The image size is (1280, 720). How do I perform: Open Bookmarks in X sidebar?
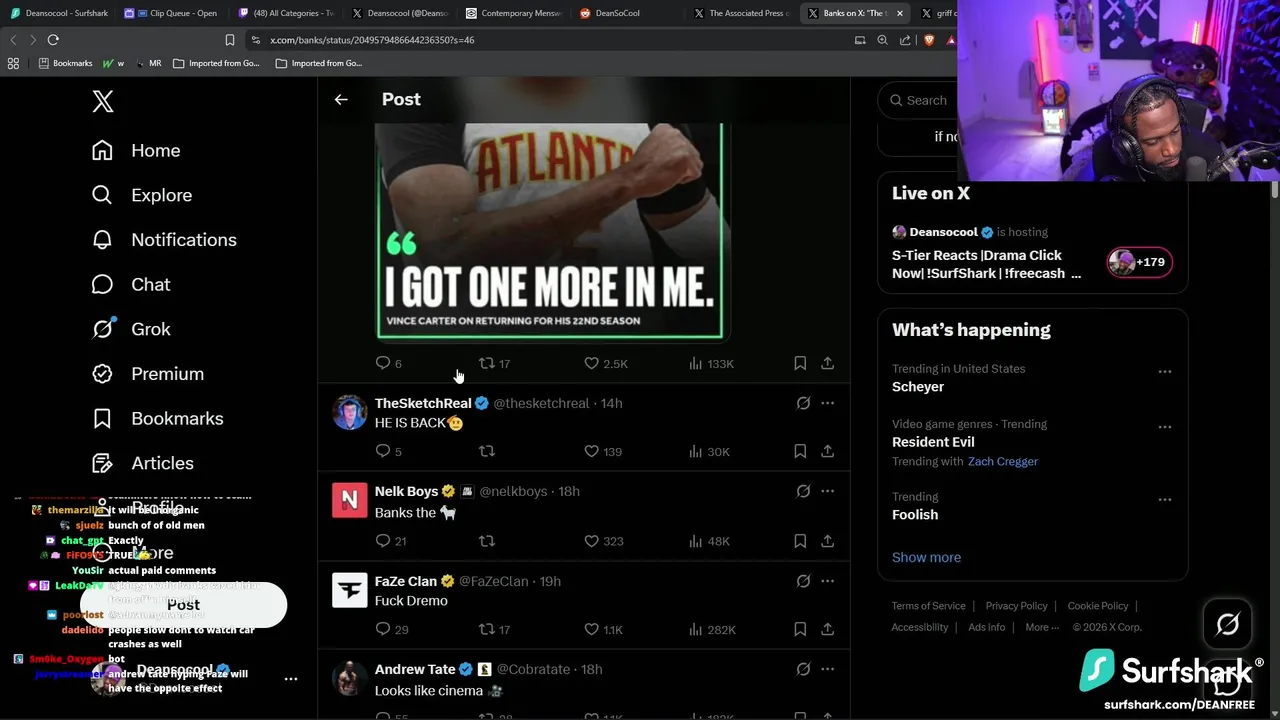[x=157, y=418]
